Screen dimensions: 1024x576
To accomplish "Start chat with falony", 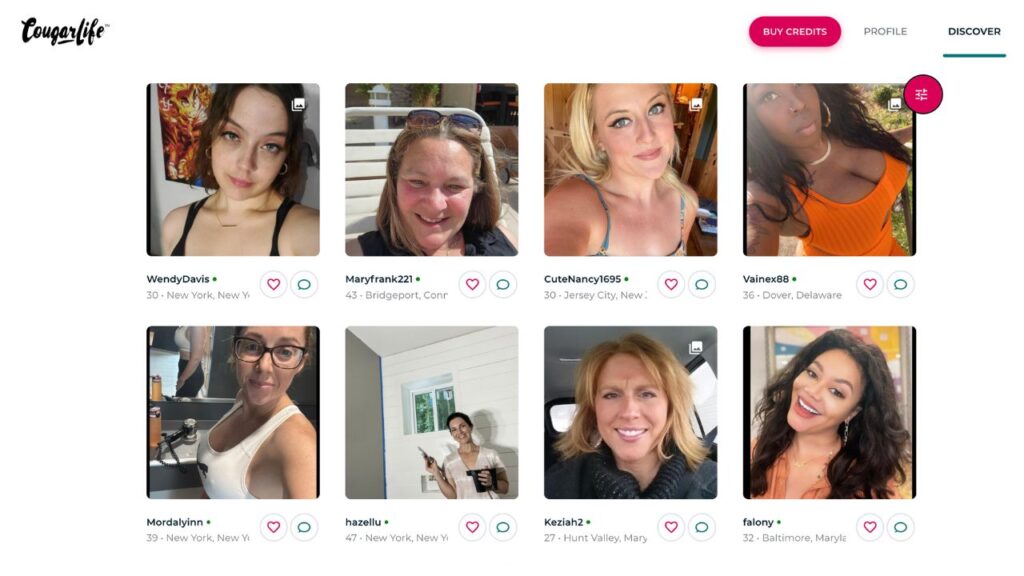I will 900,527.
